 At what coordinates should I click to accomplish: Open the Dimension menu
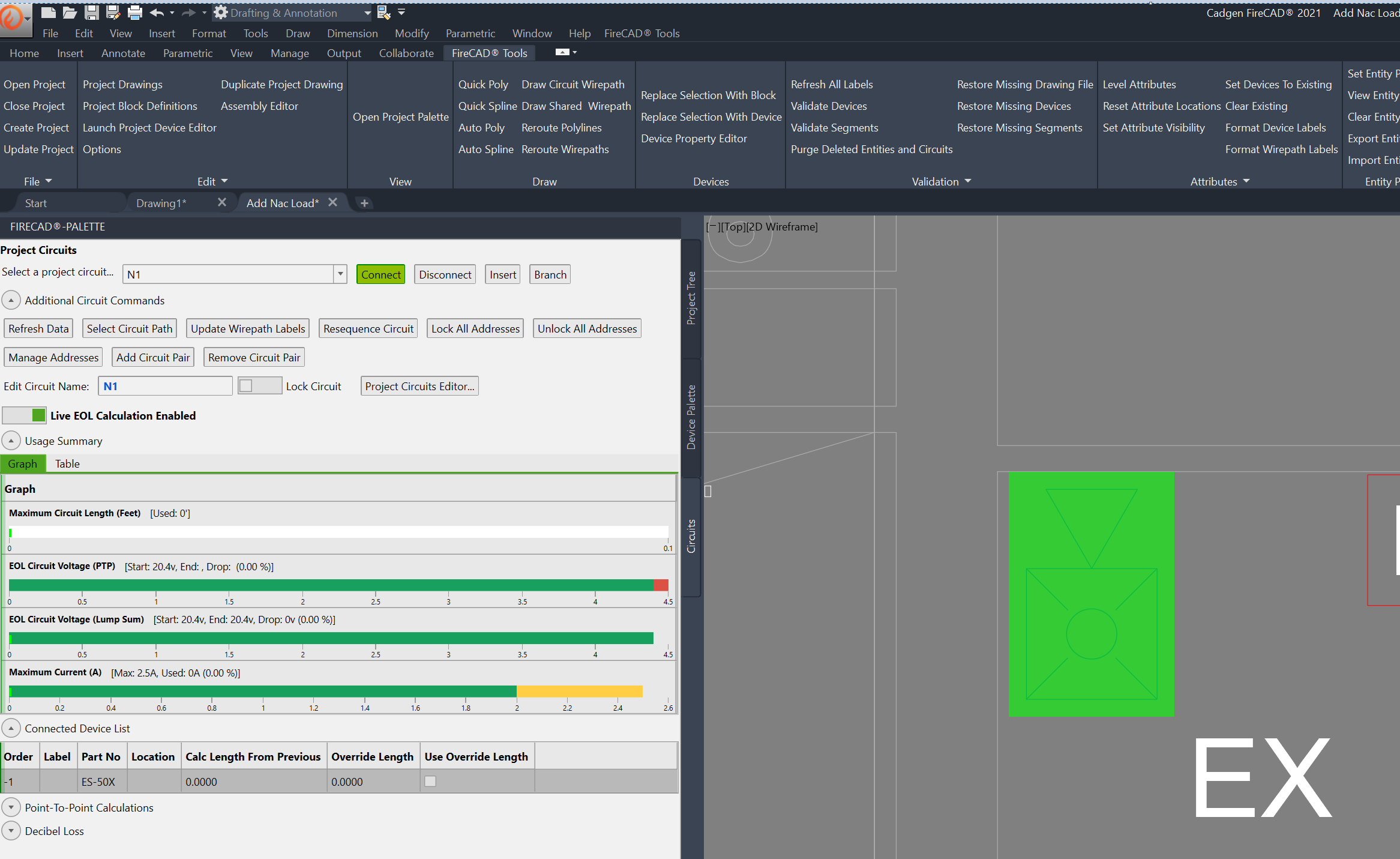click(x=352, y=33)
